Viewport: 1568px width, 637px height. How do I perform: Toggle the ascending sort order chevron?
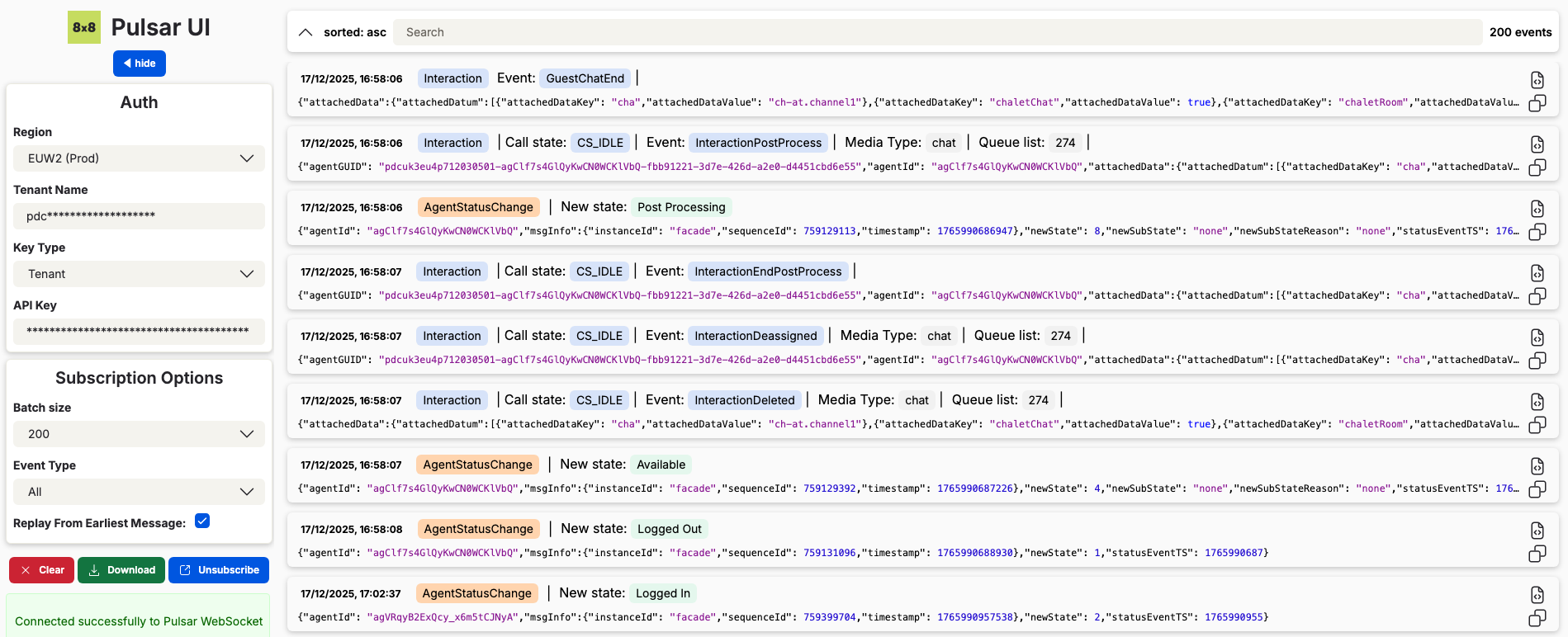coord(306,32)
